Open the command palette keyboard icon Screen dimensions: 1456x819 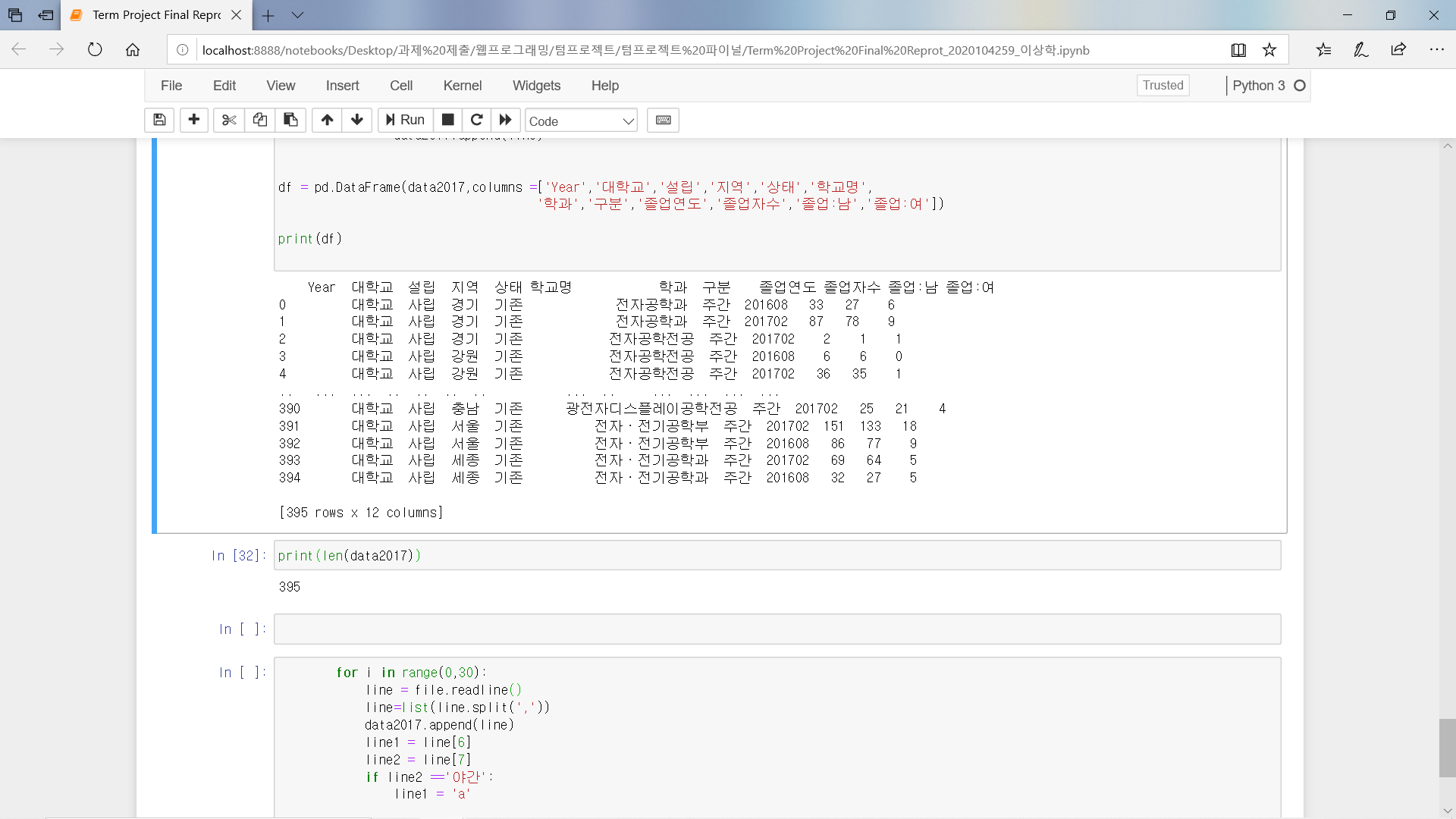[x=663, y=120]
